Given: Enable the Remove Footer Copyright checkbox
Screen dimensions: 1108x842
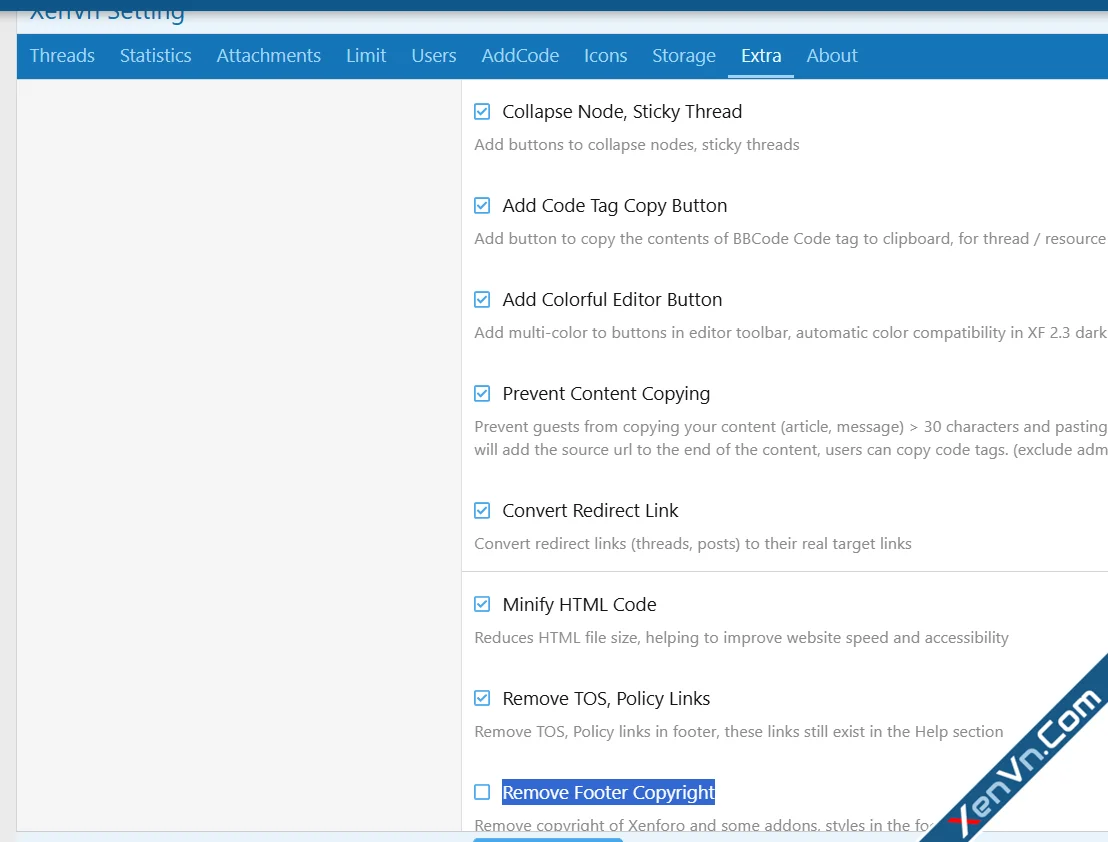Looking at the screenshot, I should pyautogui.click(x=482, y=793).
